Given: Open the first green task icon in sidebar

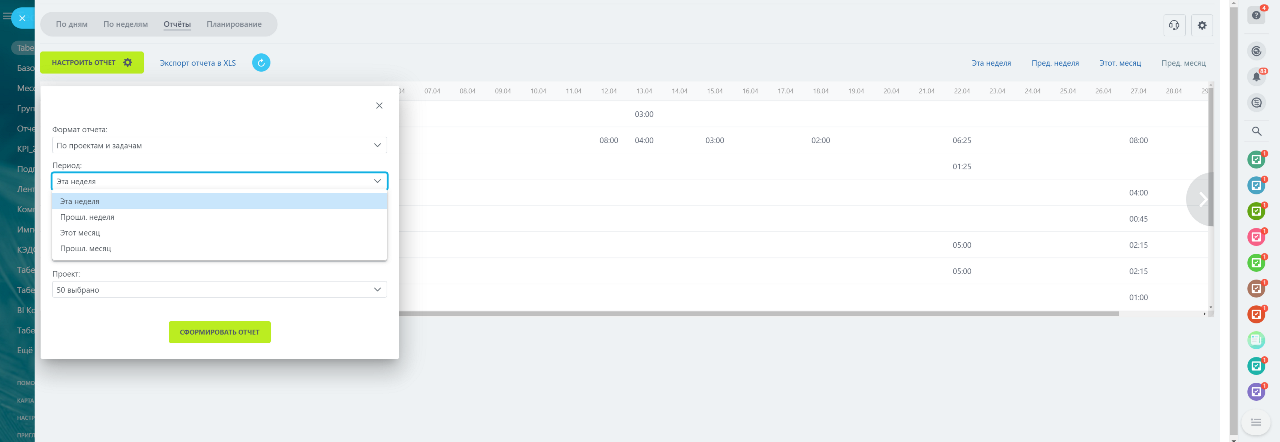Looking at the screenshot, I should 1257,159.
